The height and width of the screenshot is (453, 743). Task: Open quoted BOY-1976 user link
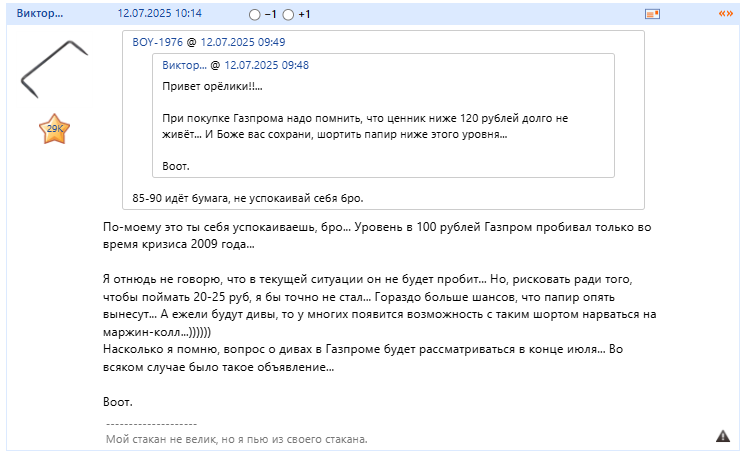pos(157,42)
